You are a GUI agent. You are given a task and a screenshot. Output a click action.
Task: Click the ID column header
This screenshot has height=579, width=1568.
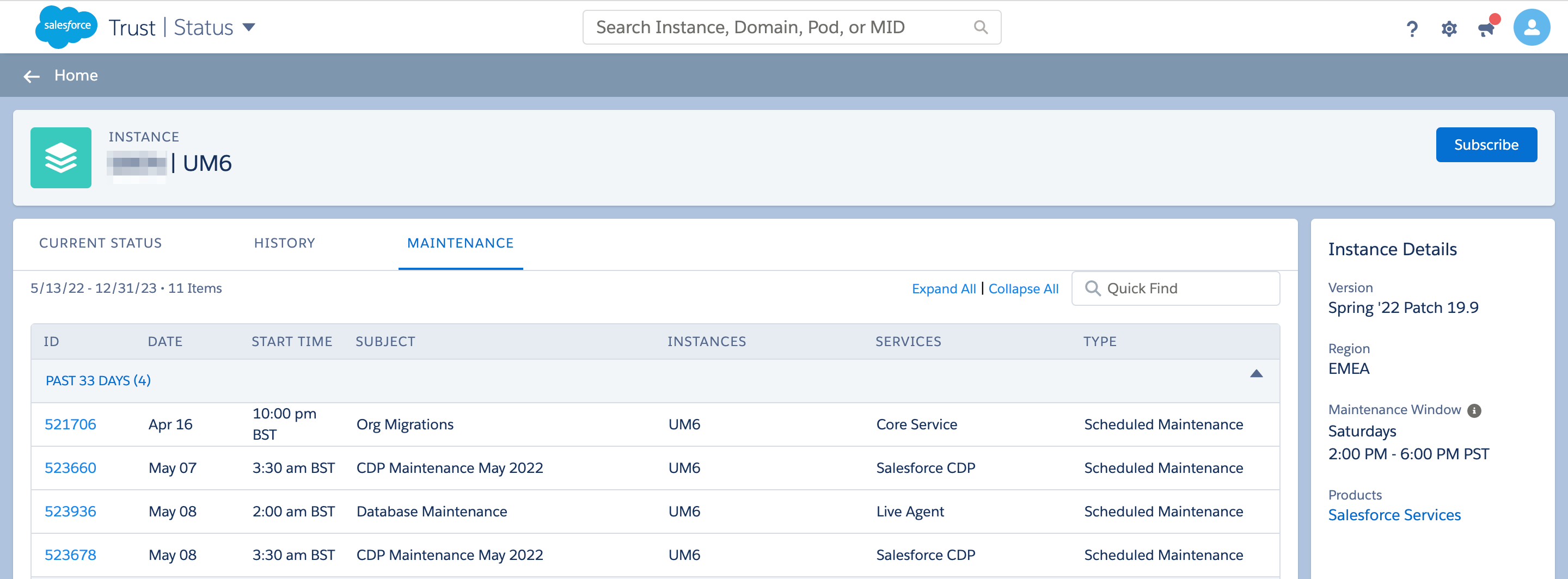click(x=51, y=342)
